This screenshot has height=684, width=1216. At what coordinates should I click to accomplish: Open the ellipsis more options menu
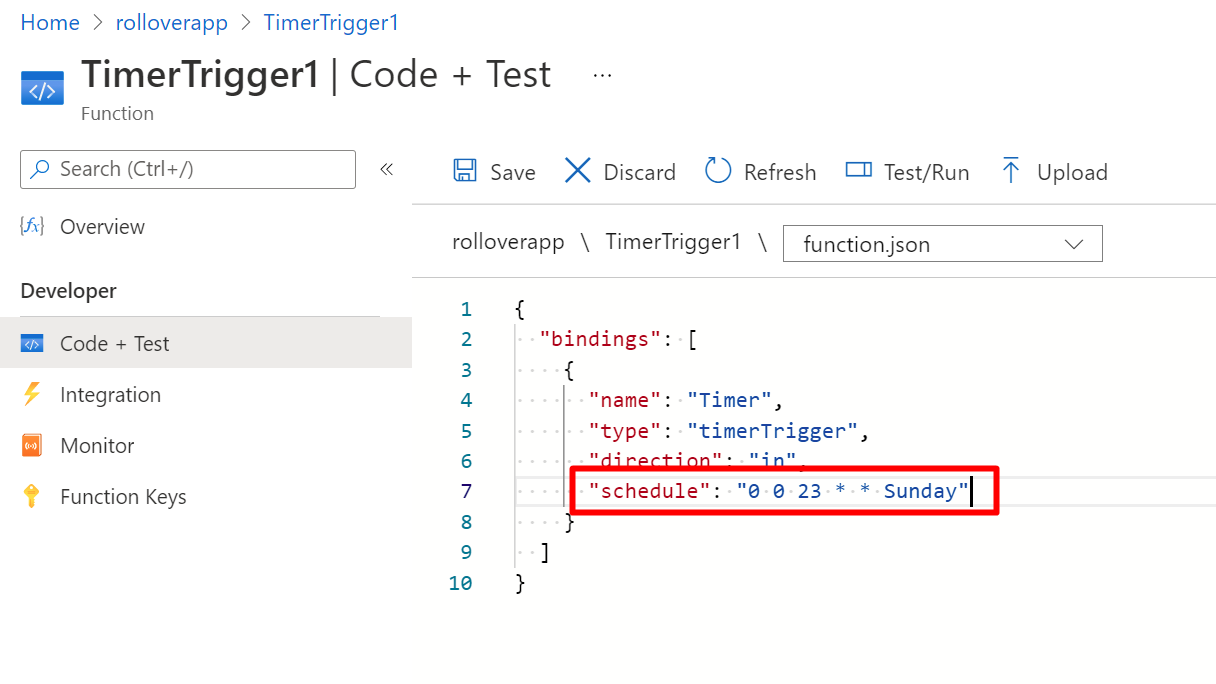pos(602,76)
